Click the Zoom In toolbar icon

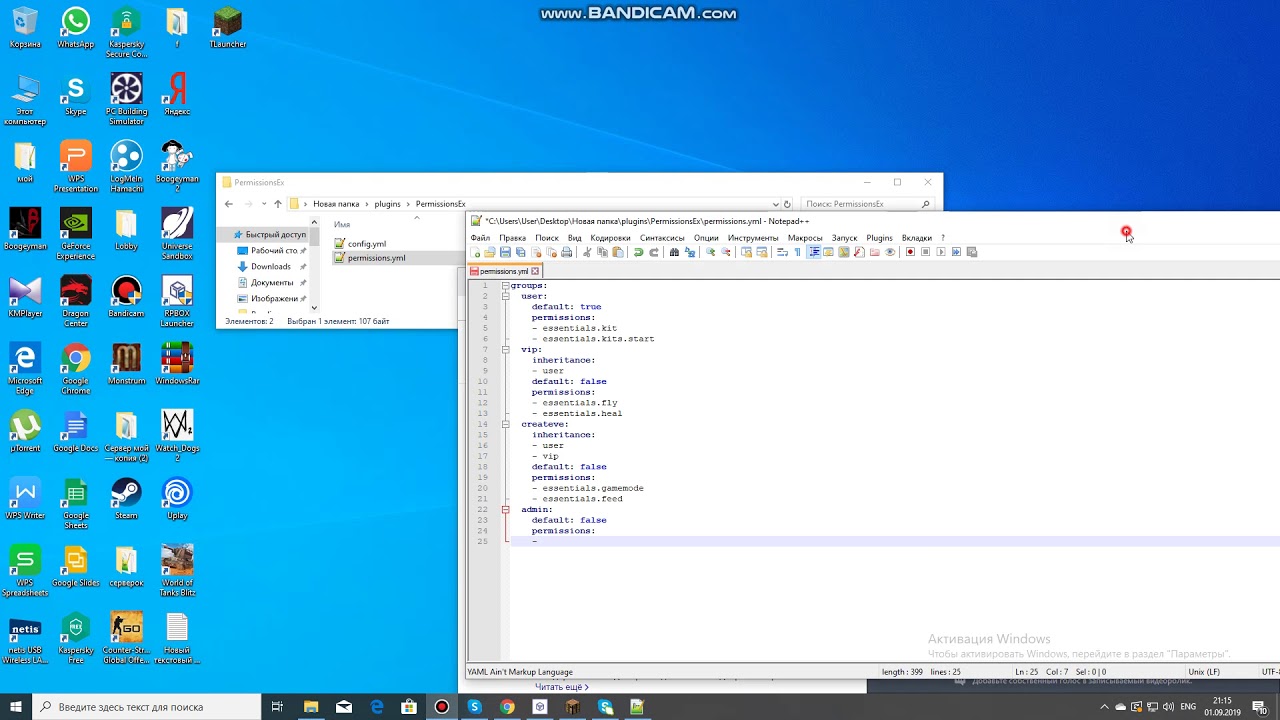click(710, 252)
